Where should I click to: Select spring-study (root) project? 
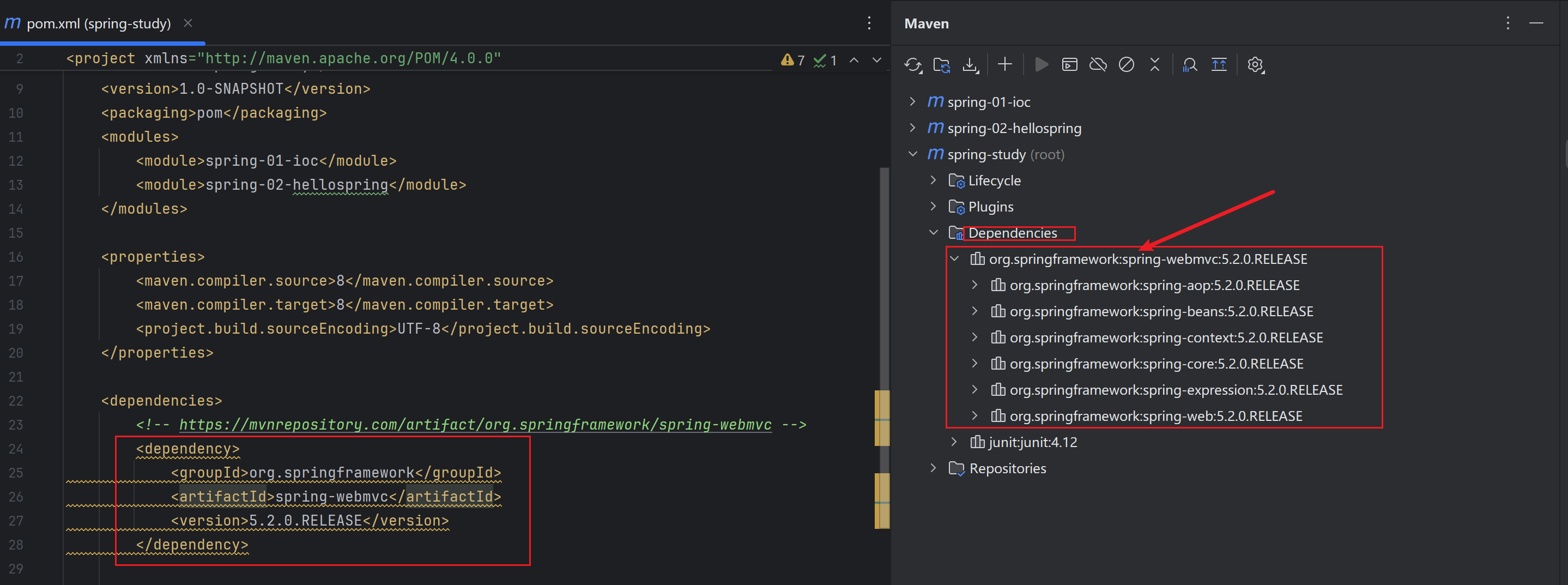[x=1006, y=154]
